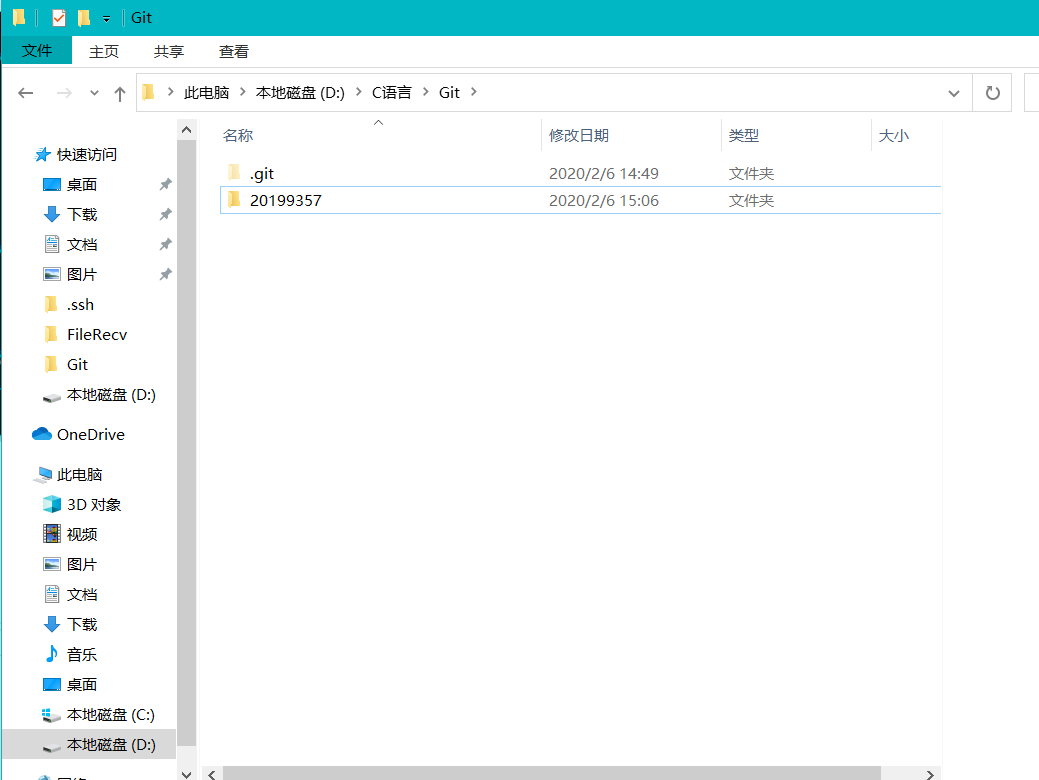Click Git in the address breadcrumb
1039x780 pixels.
[x=449, y=93]
